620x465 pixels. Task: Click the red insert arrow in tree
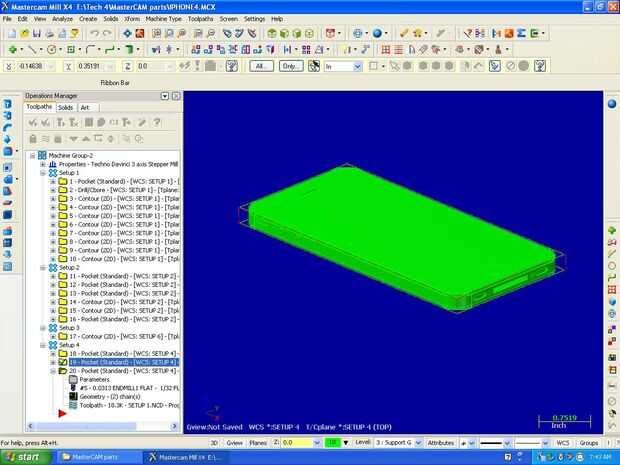coord(62,414)
